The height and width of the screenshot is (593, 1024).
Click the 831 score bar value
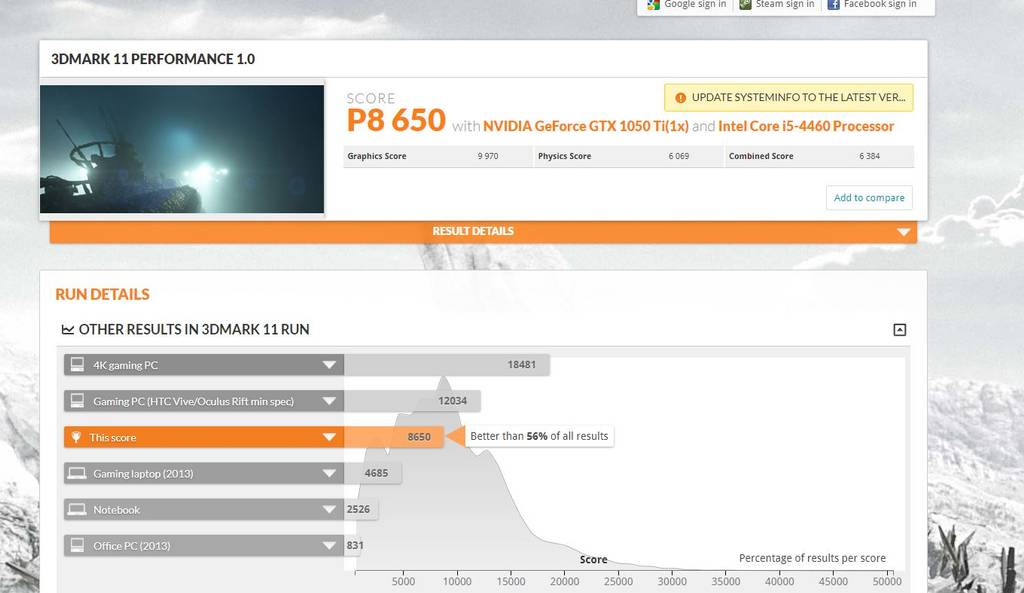355,545
